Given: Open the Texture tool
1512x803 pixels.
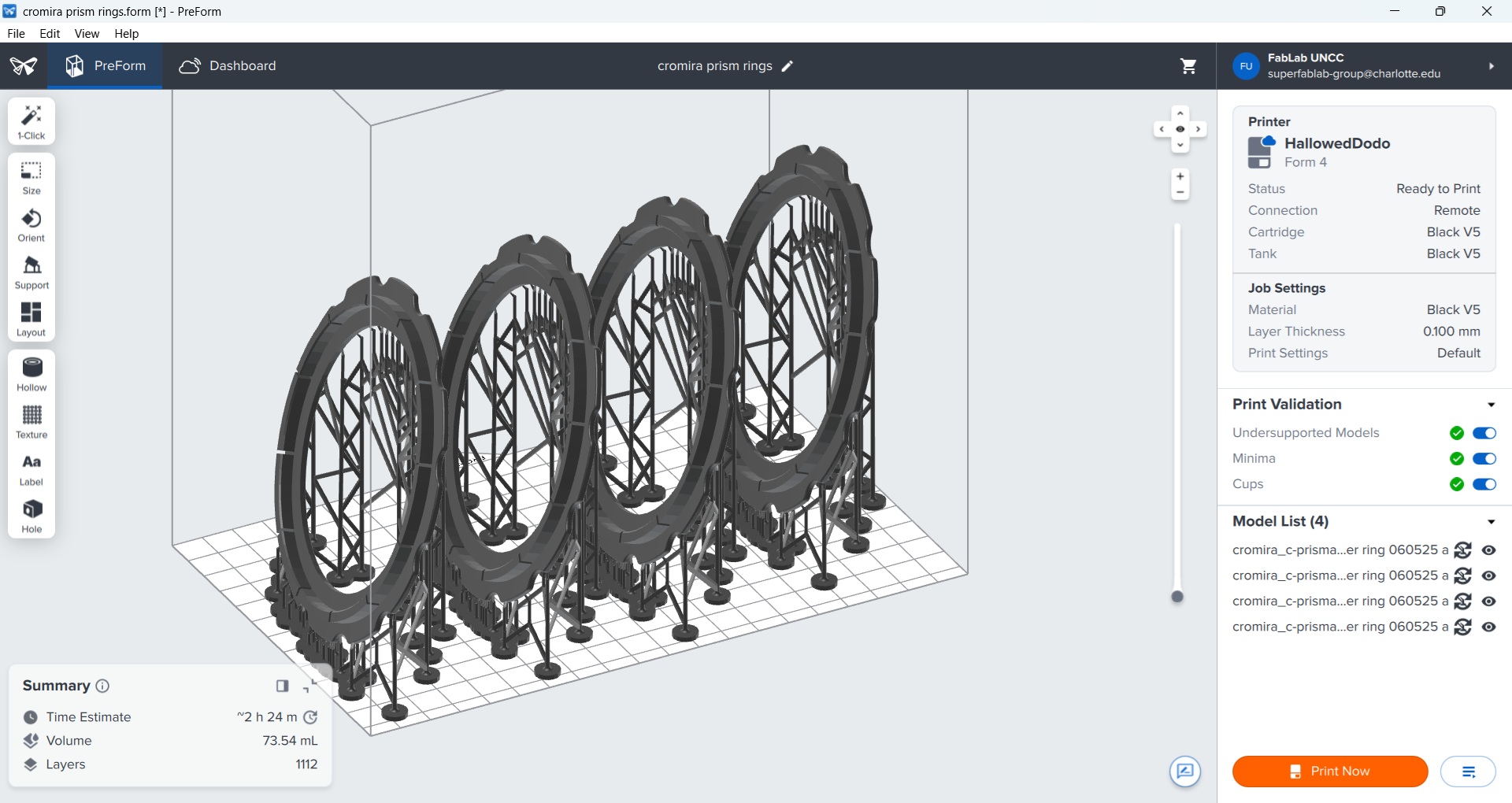Looking at the screenshot, I should pos(31,422).
